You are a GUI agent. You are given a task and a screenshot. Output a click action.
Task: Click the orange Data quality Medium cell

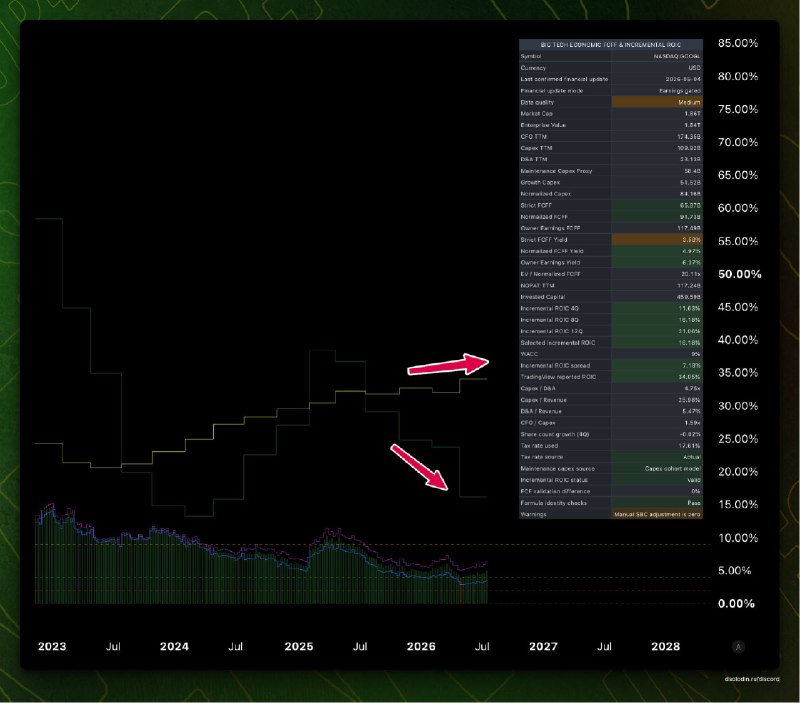click(x=657, y=102)
